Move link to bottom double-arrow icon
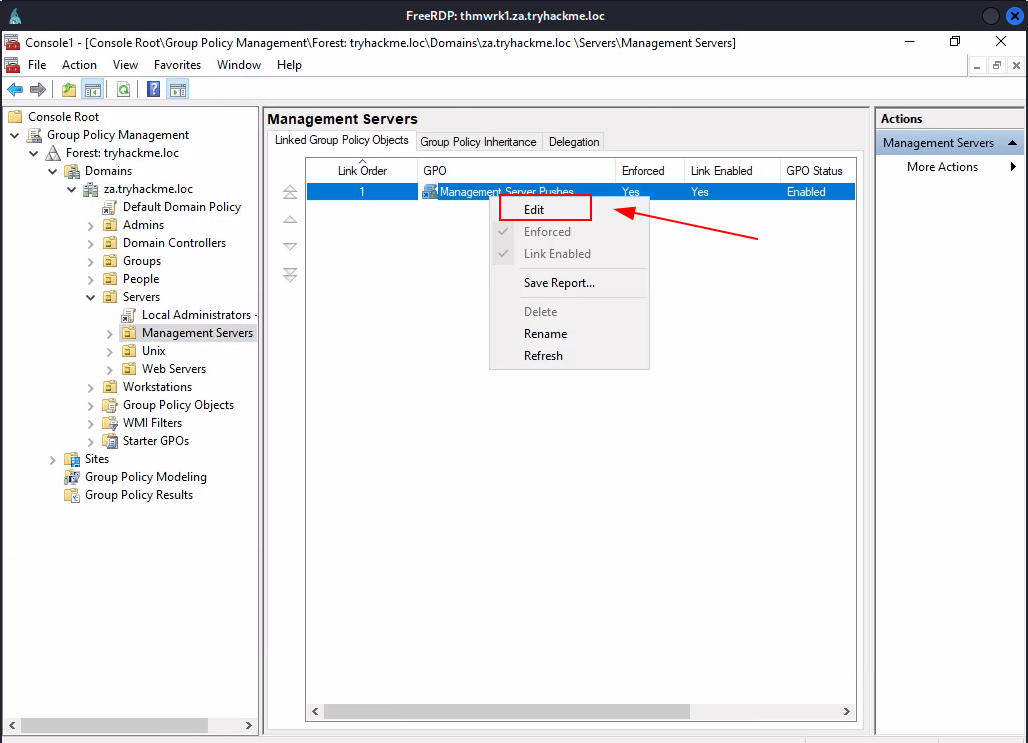Image resolution: width=1028 pixels, height=743 pixels. pos(290,274)
